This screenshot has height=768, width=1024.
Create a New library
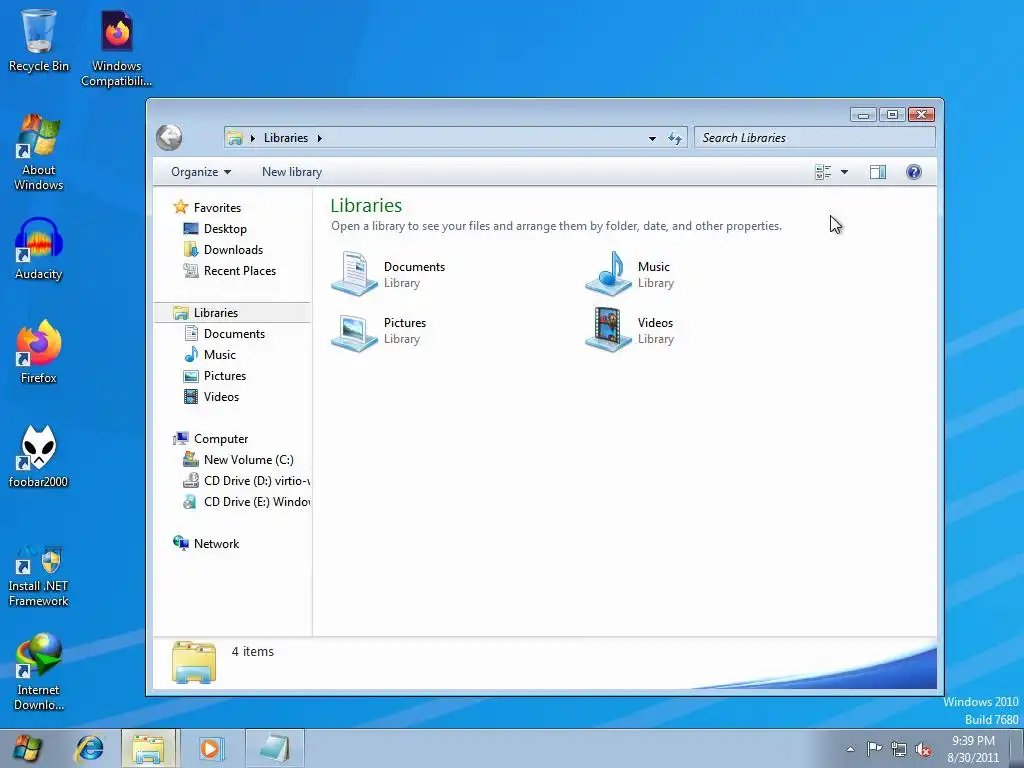click(x=292, y=172)
